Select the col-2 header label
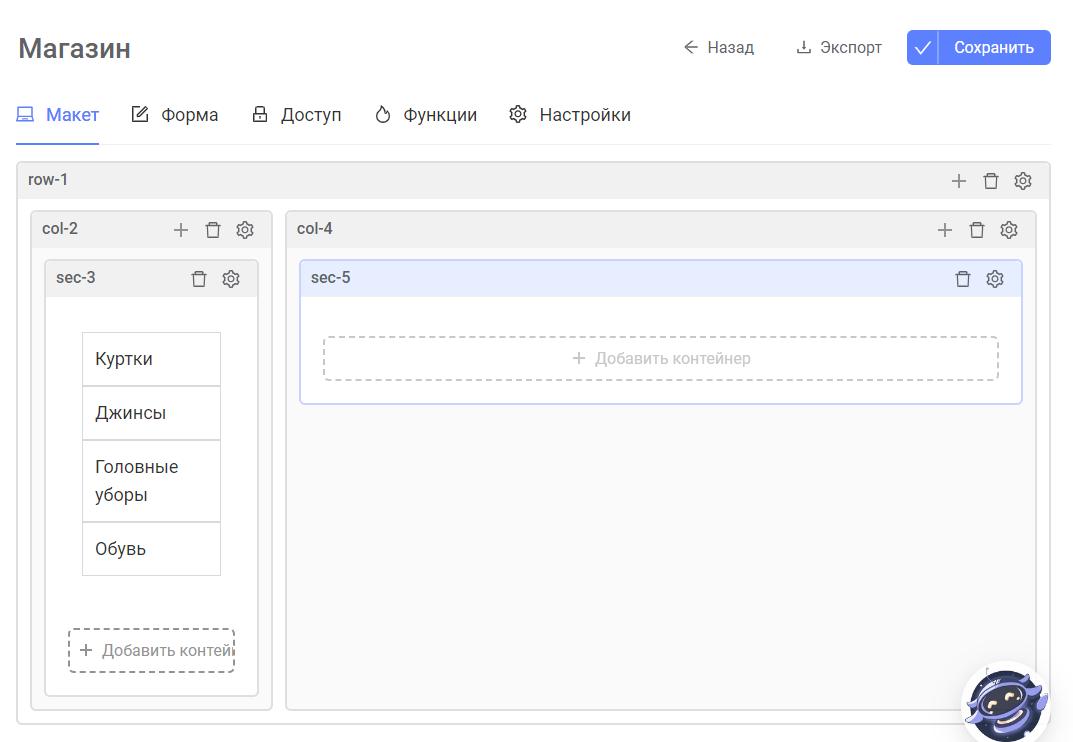Image resolution: width=1073 pixels, height=742 pixels. point(60,229)
